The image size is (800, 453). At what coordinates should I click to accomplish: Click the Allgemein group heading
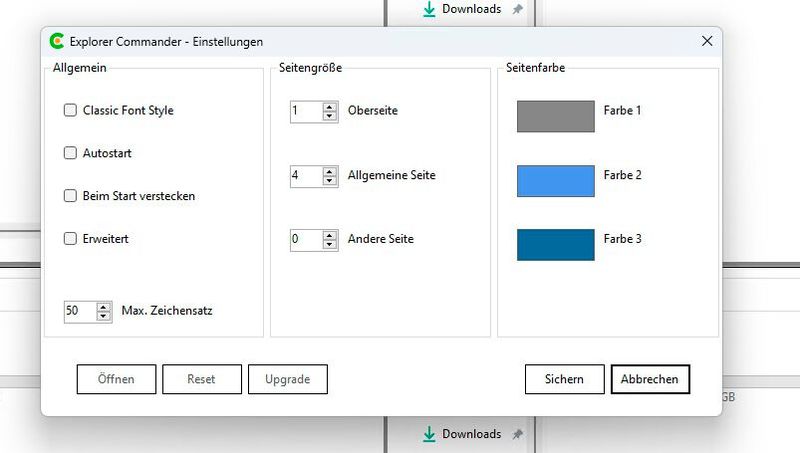(80, 68)
